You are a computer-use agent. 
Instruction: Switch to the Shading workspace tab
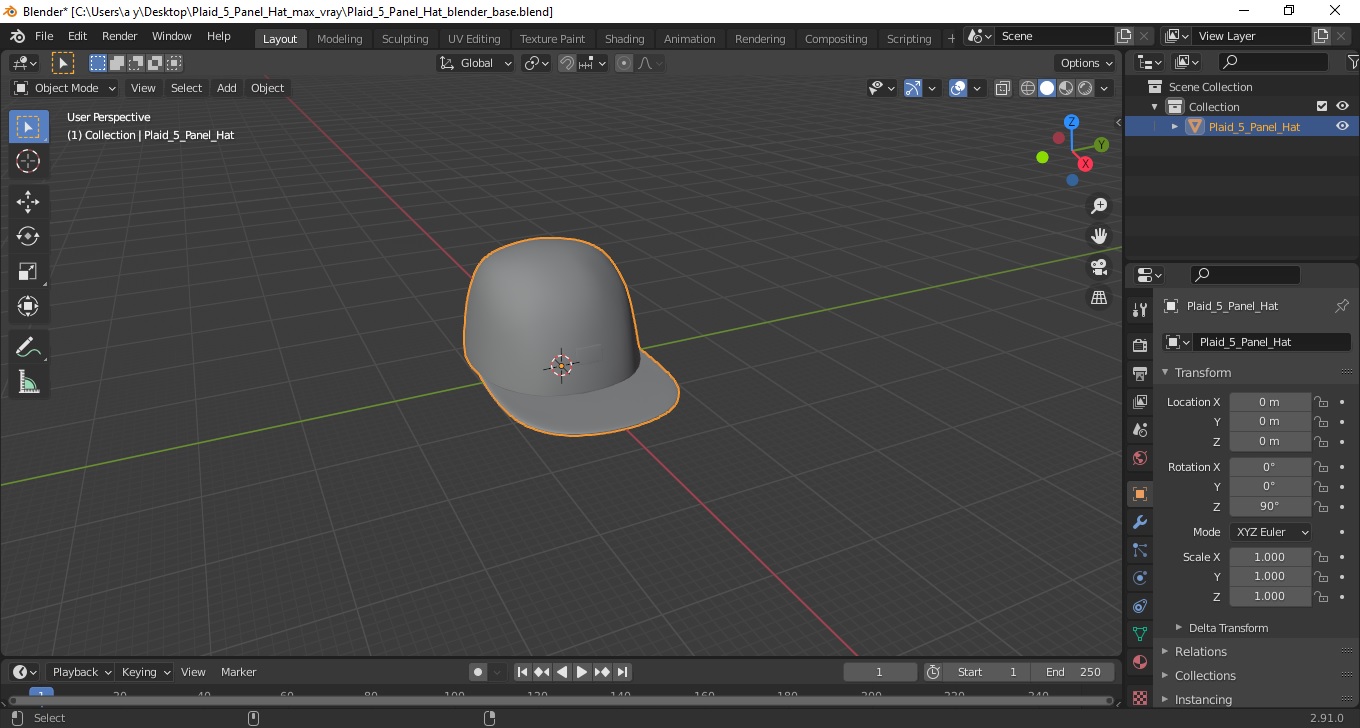[x=624, y=39]
